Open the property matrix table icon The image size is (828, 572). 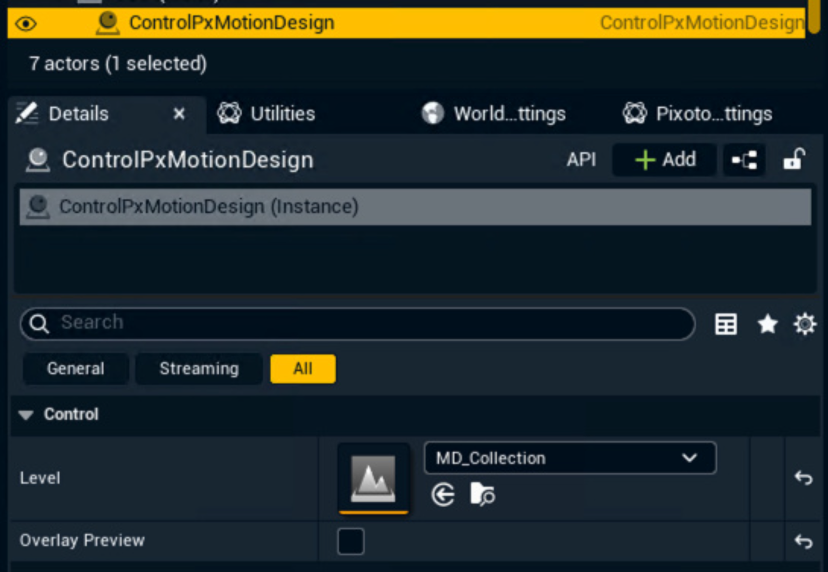[726, 324]
